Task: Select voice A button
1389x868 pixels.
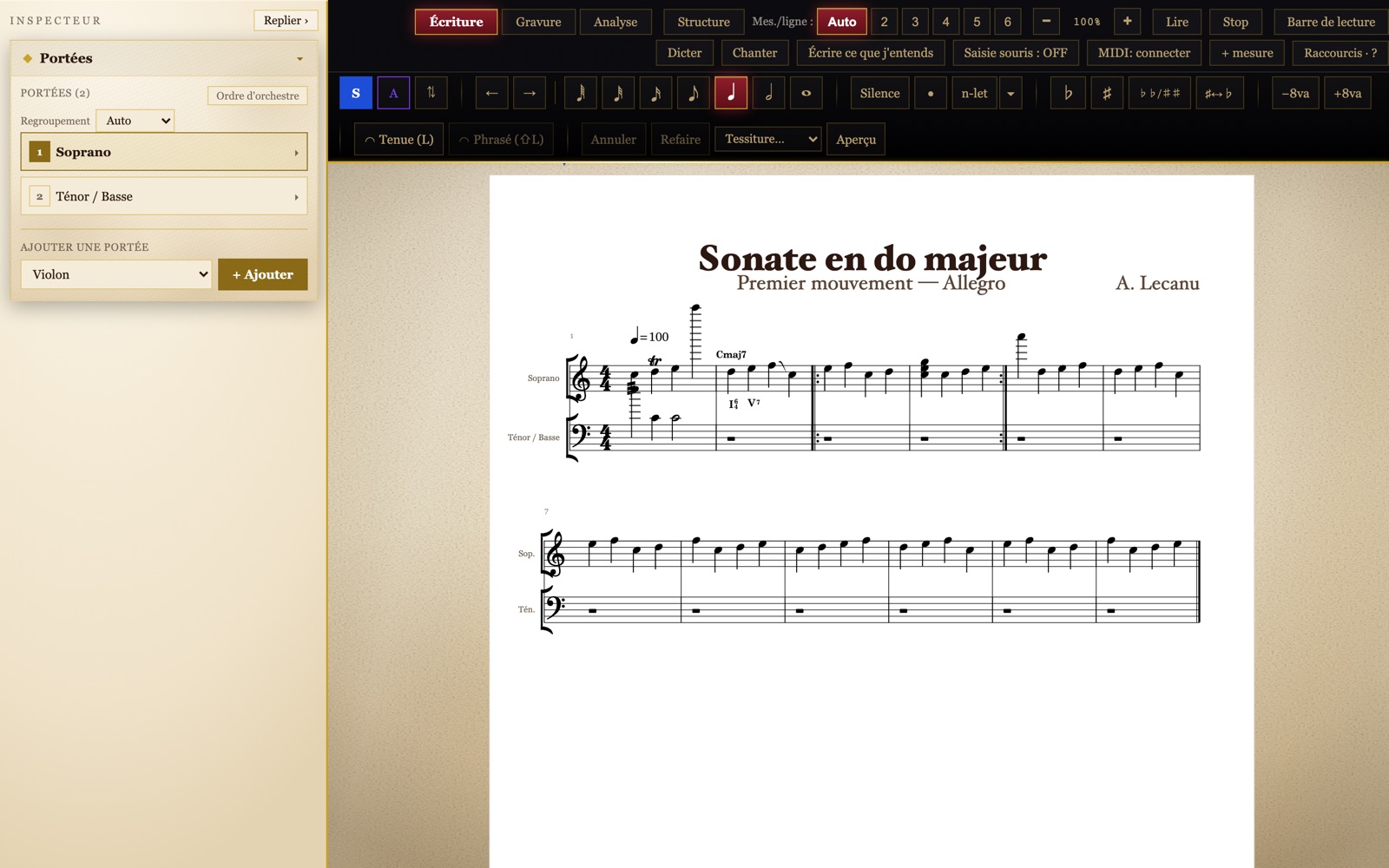Action: coord(393,93)
